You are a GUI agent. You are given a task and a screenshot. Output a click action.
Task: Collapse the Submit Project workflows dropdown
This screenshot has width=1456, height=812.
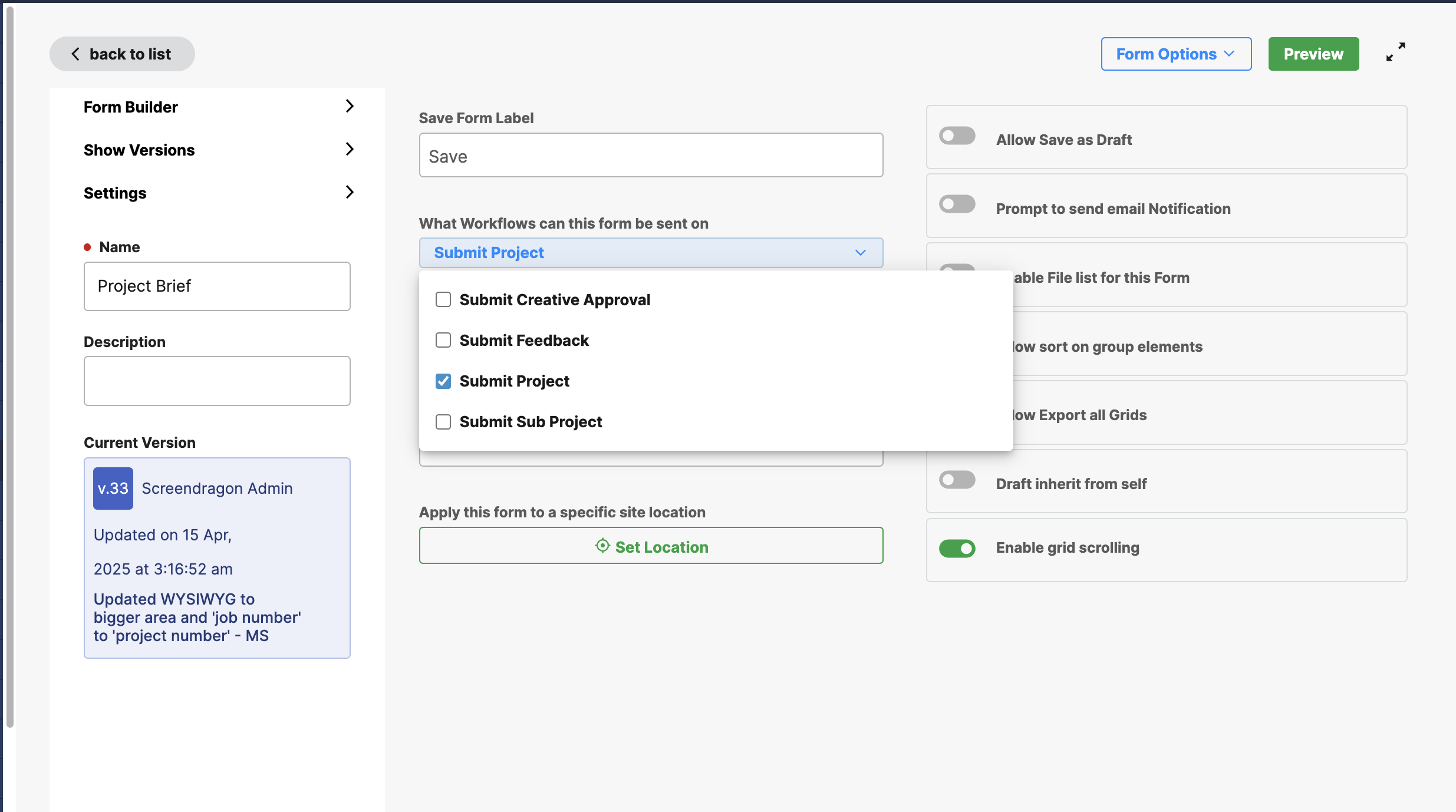pyautogui.click(x=860, y=253)
